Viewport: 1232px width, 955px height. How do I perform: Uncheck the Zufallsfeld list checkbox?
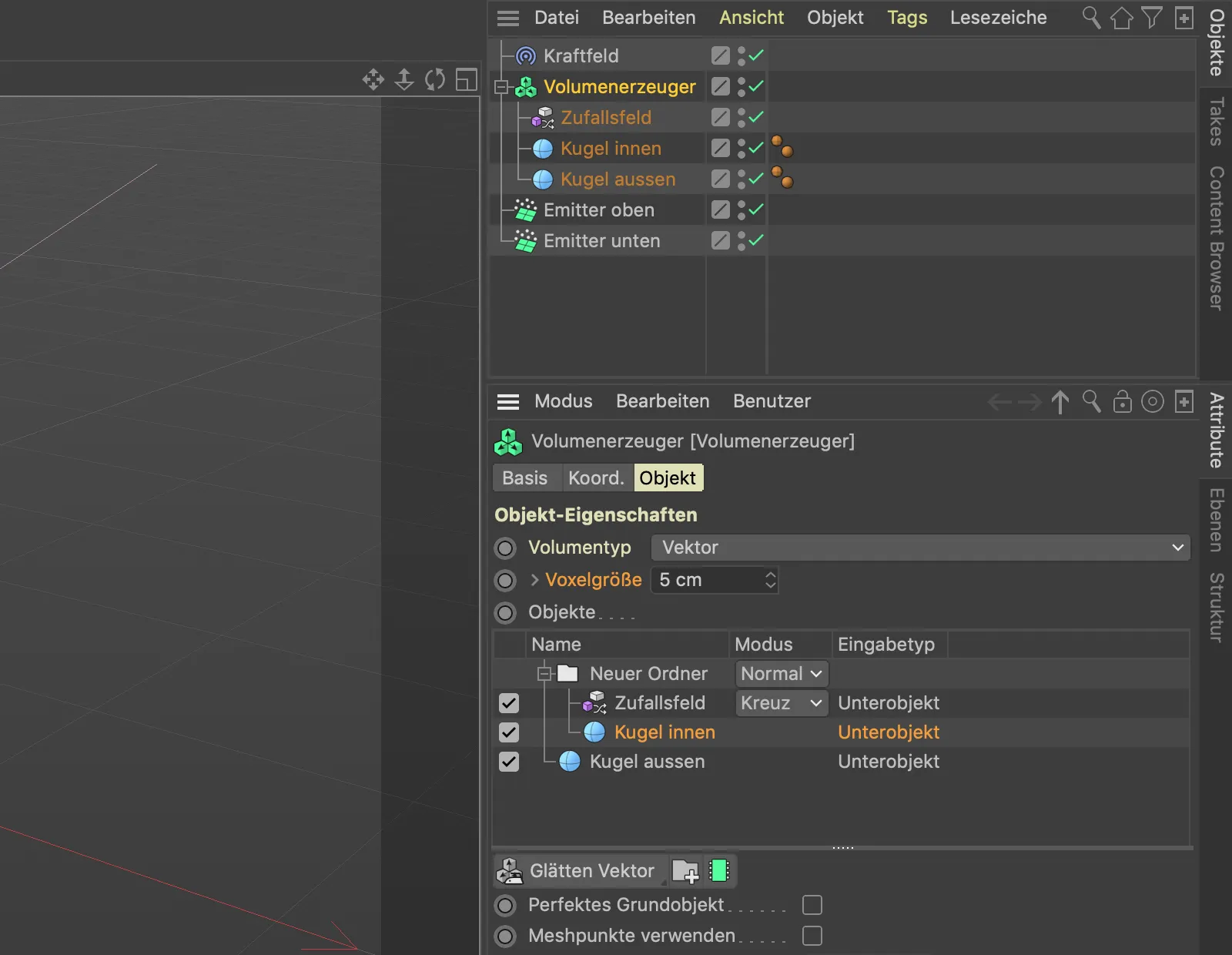[509, 703]
